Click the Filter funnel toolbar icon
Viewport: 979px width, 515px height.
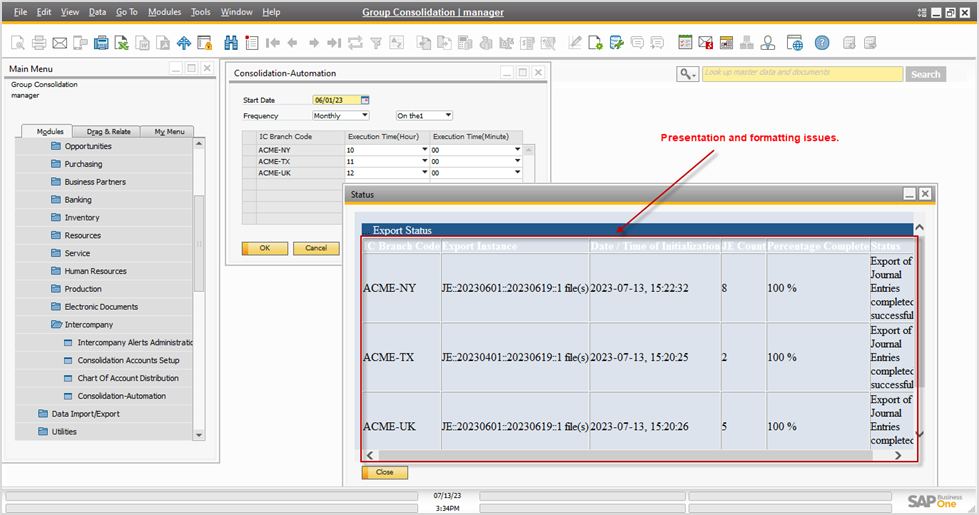(x=376, y=43)
